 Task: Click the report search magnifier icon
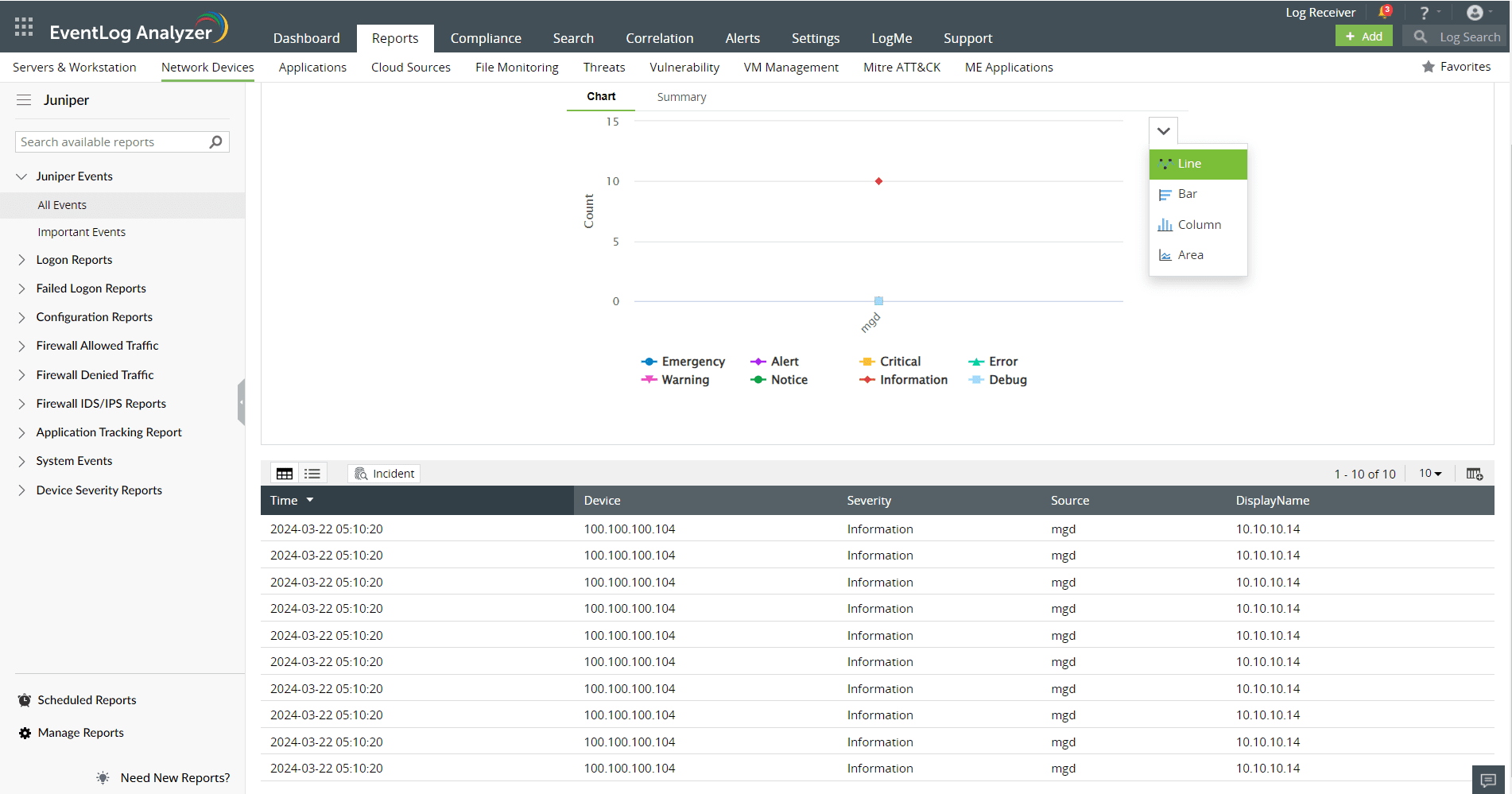tap(215, 142)
